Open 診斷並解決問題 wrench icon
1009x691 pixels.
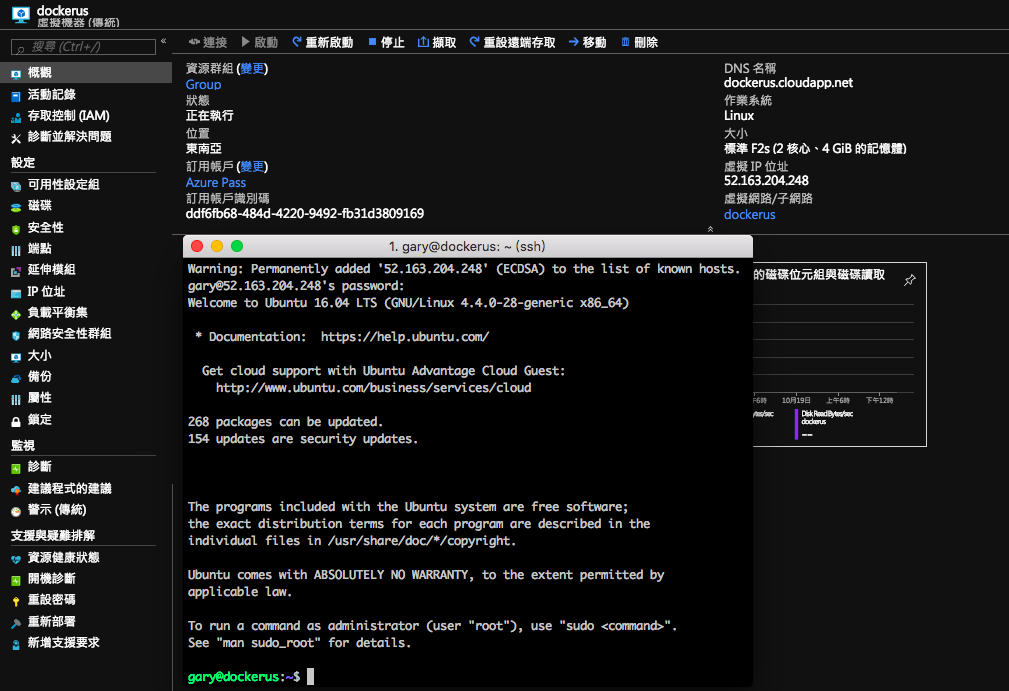tap(16, 138)
